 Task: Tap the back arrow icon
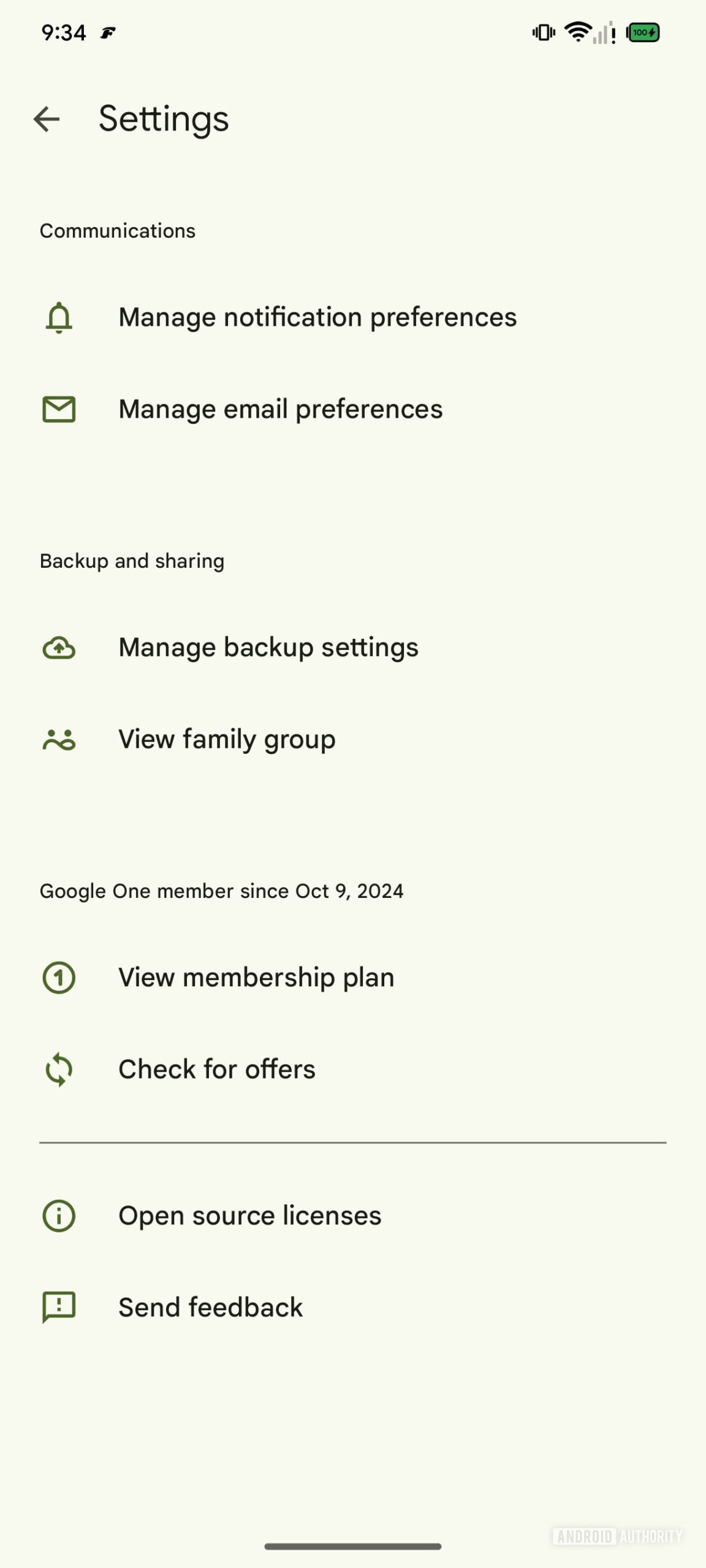[x=47, y=119]
